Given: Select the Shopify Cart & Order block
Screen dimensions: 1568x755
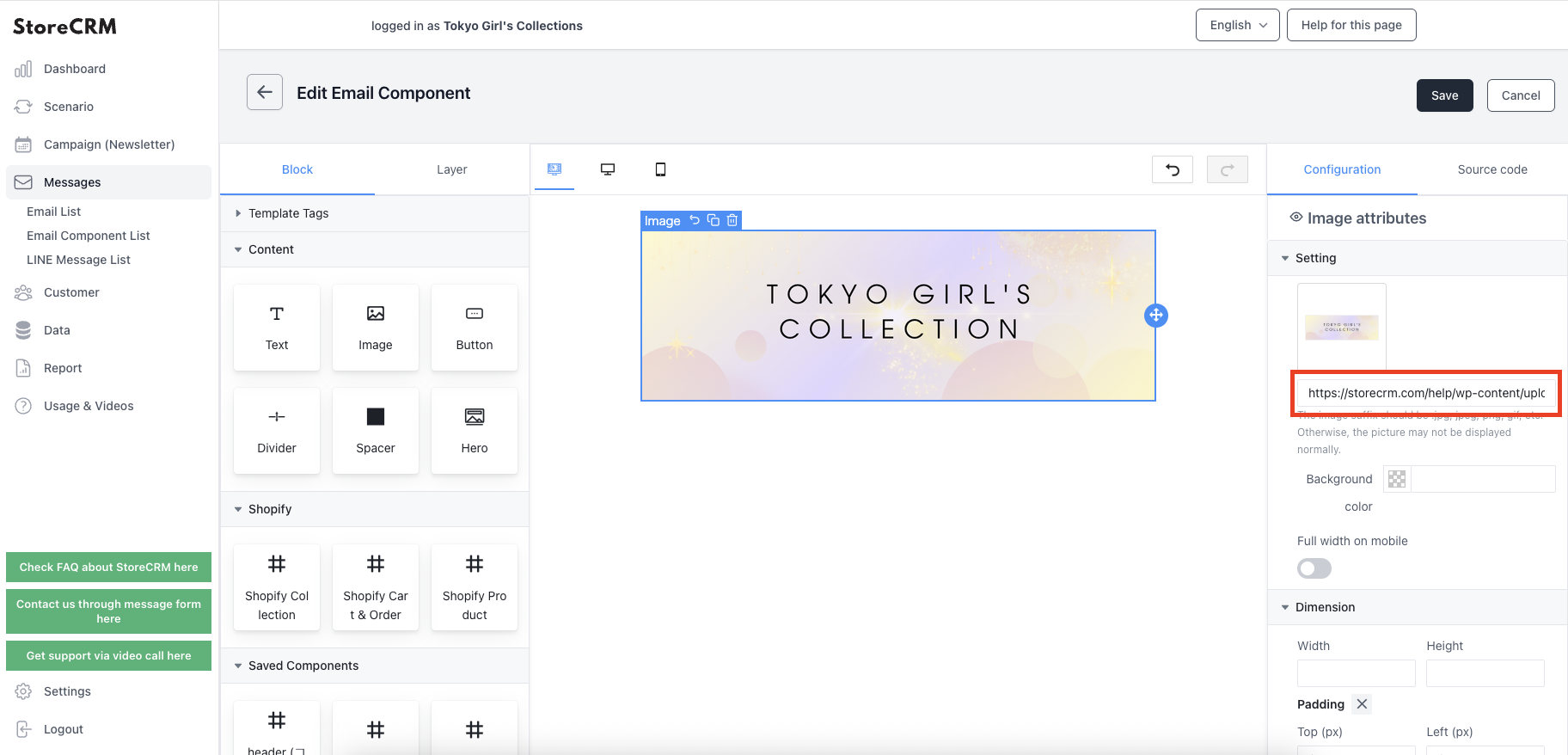Looking at the screenshot, I should (x=376, y=587).
